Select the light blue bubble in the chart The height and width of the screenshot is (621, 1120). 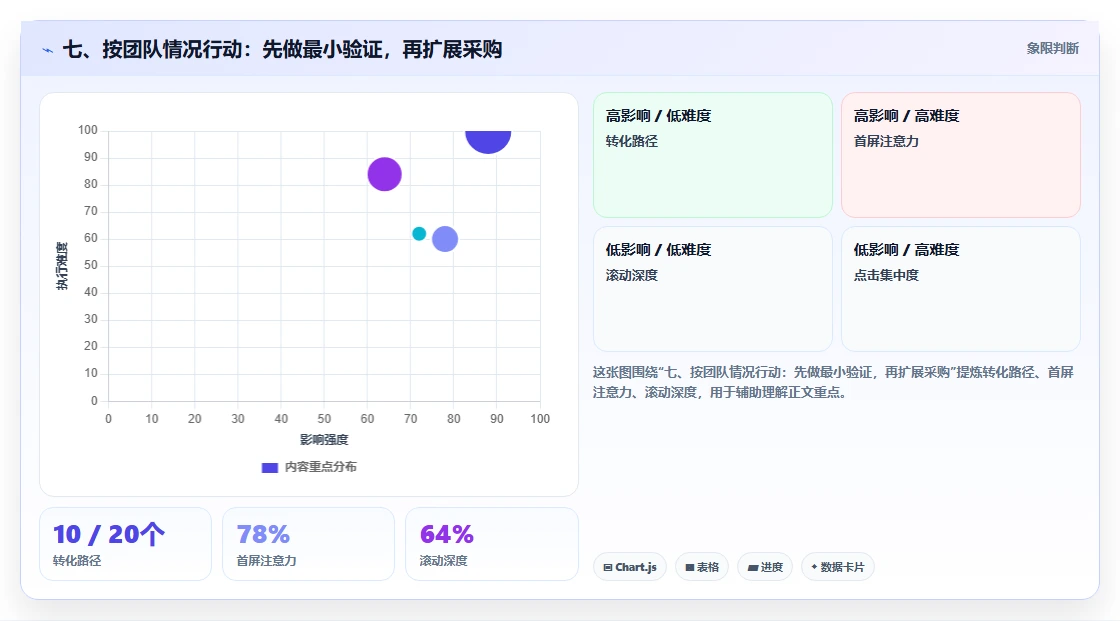coord(445,239)
